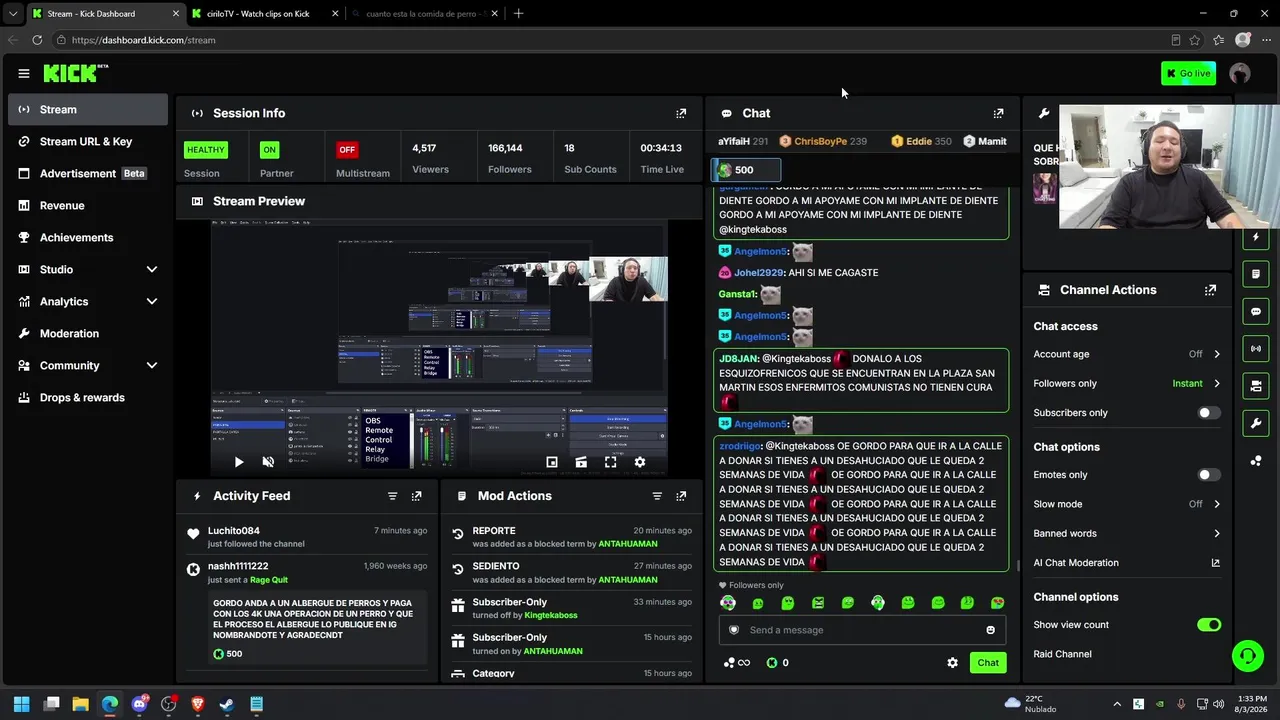Filter the Mod Actions list
The height and width of the screenshot is (720, 1280).
tap(657, 496)
